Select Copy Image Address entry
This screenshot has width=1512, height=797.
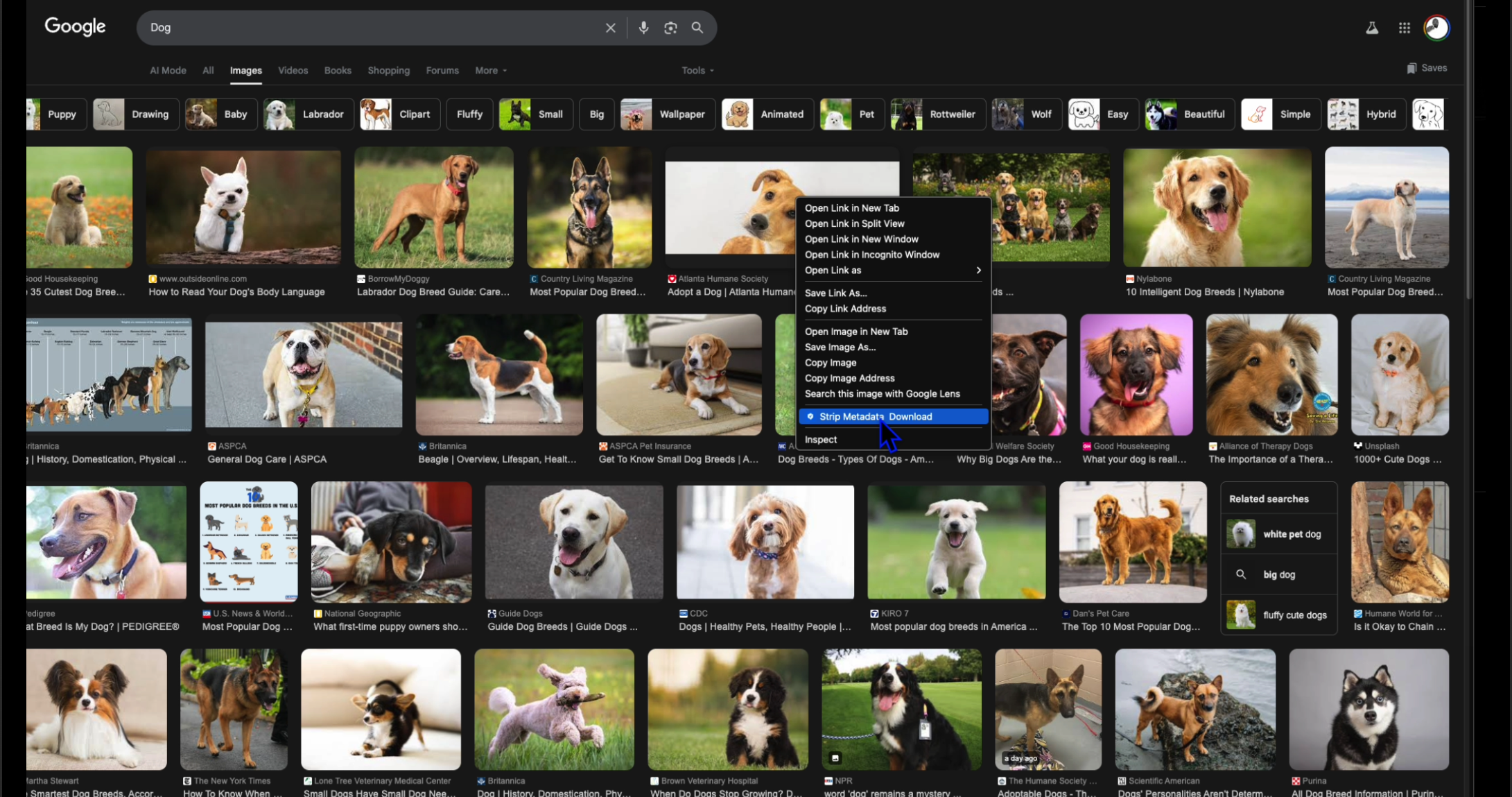click(893, 378)
